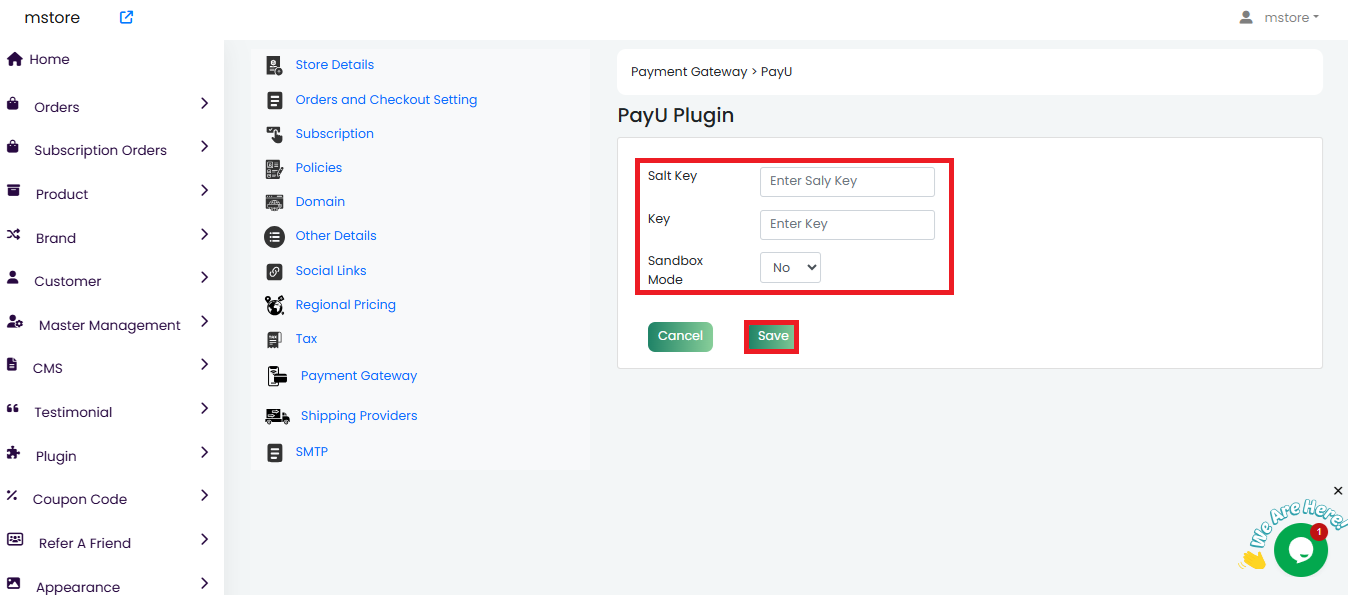Go to Home in the sidebar

49,59
